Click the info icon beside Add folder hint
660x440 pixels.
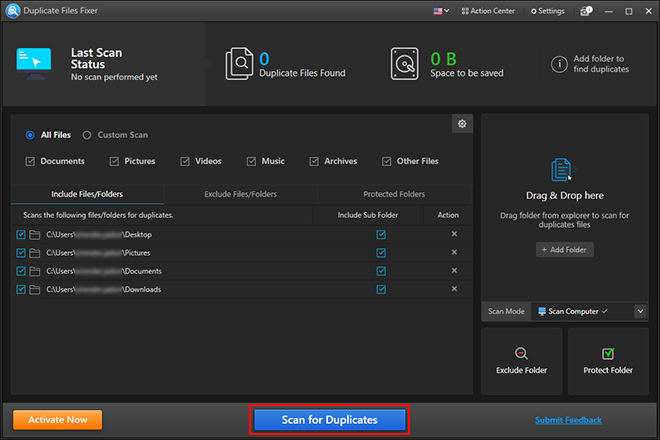point(558,64)
